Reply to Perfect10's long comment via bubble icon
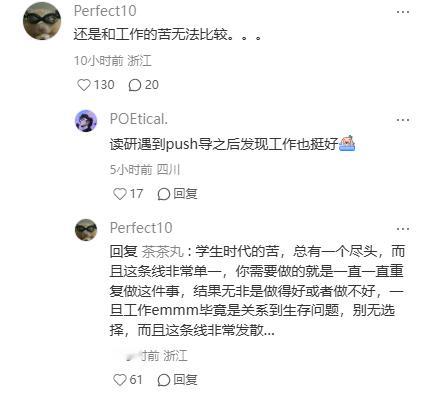433x400 pixels. click(x=164, y=380)
